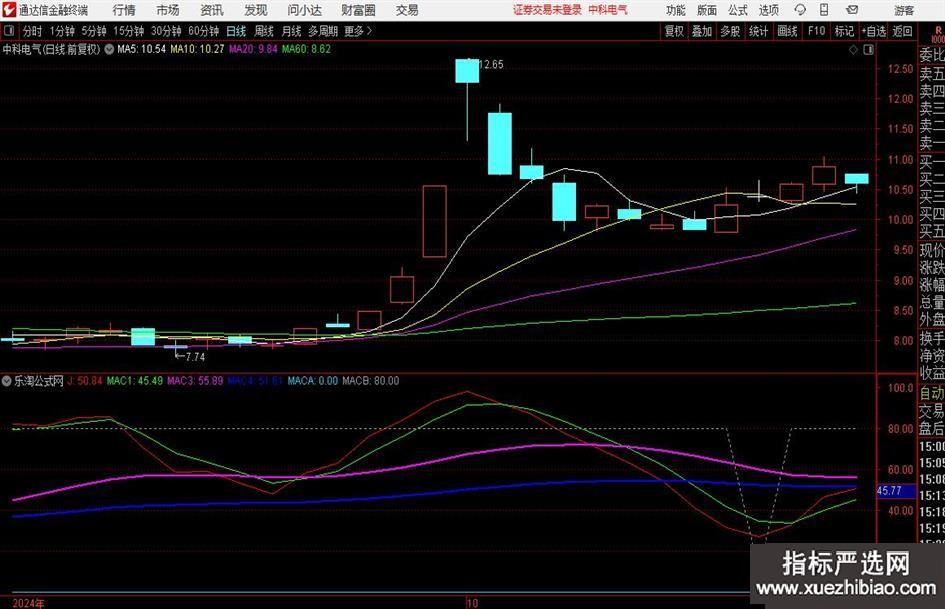Click the MAC1: 45.49 indicator value
This screenshot has width=945, height=609.
tap(134, 381)
